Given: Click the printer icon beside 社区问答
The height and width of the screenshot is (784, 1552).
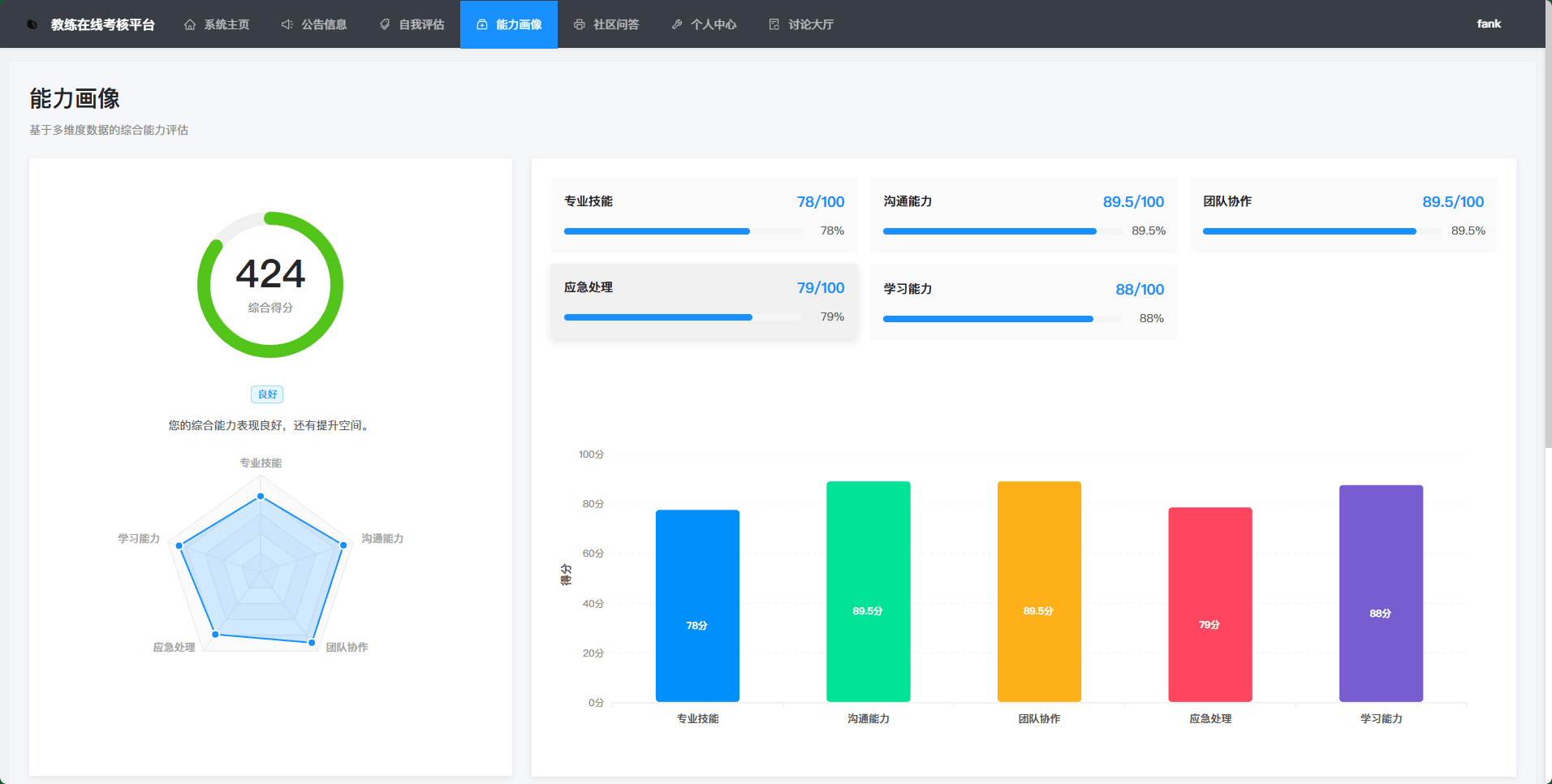Looking at the screenshot, I should [580, 24].
